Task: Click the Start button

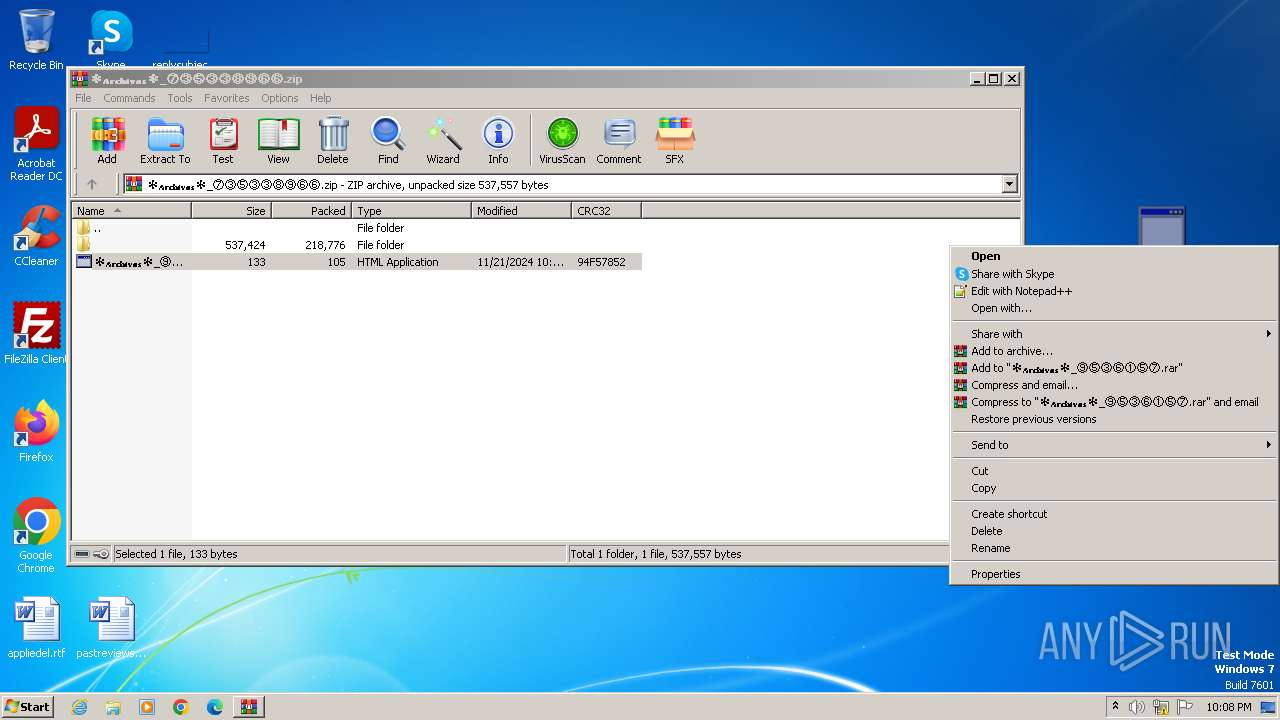Action: click(x=28, y=707)
